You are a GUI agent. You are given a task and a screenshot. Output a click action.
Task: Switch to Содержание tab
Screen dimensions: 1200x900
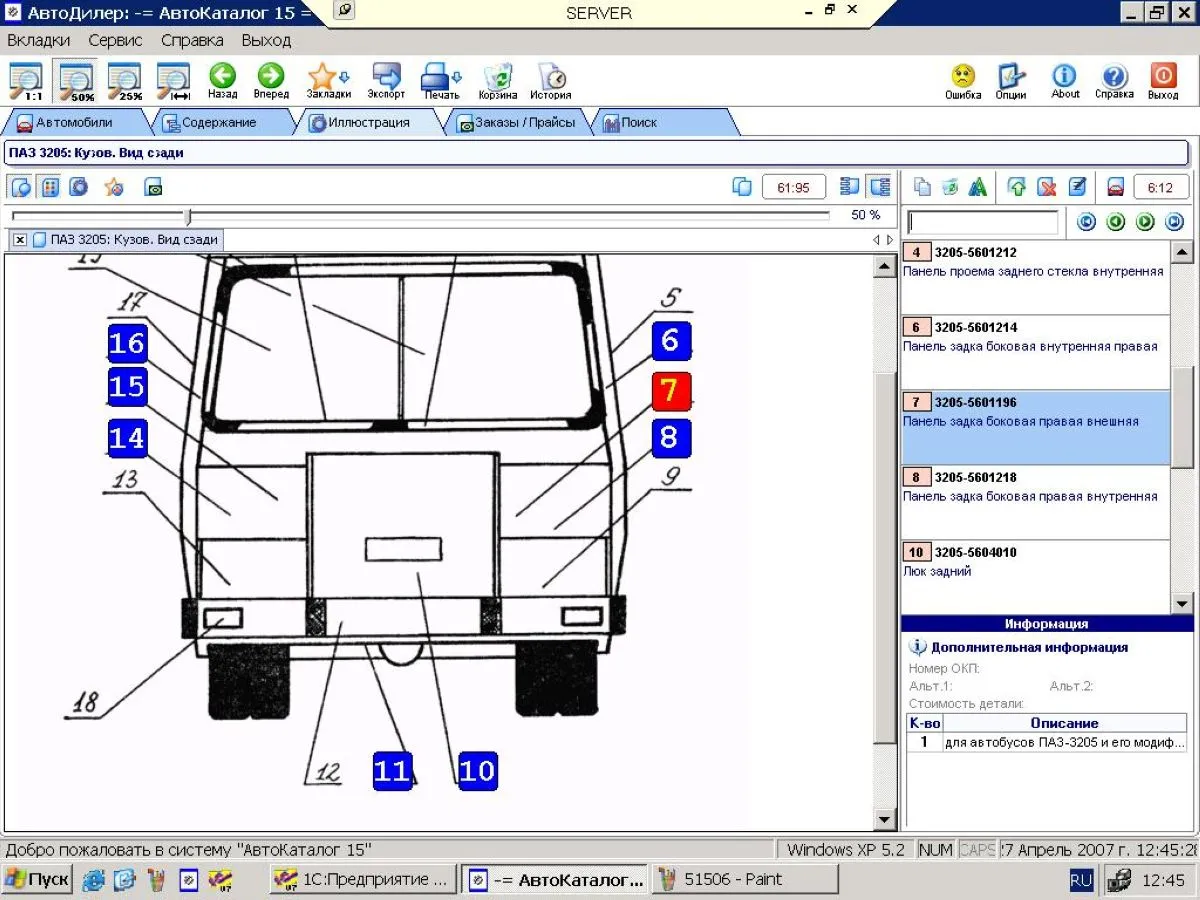(219, 122)
